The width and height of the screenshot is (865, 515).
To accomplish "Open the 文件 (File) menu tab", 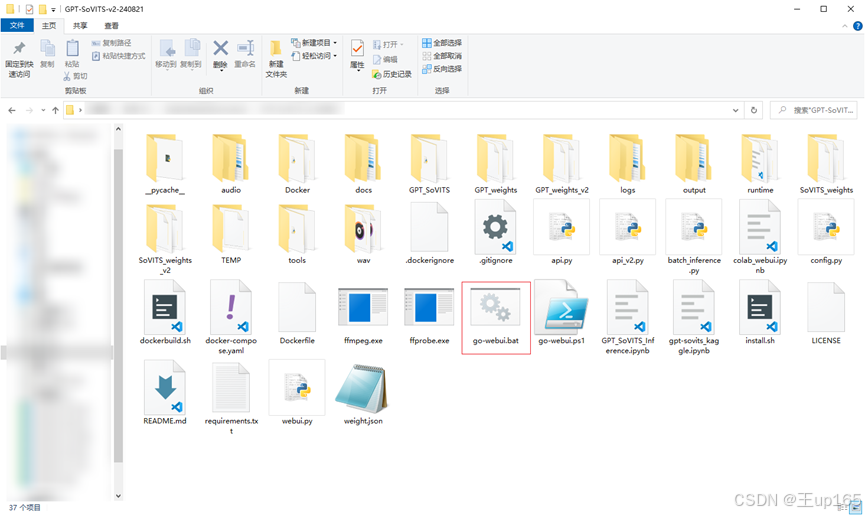I will click(x=17, y=25).
